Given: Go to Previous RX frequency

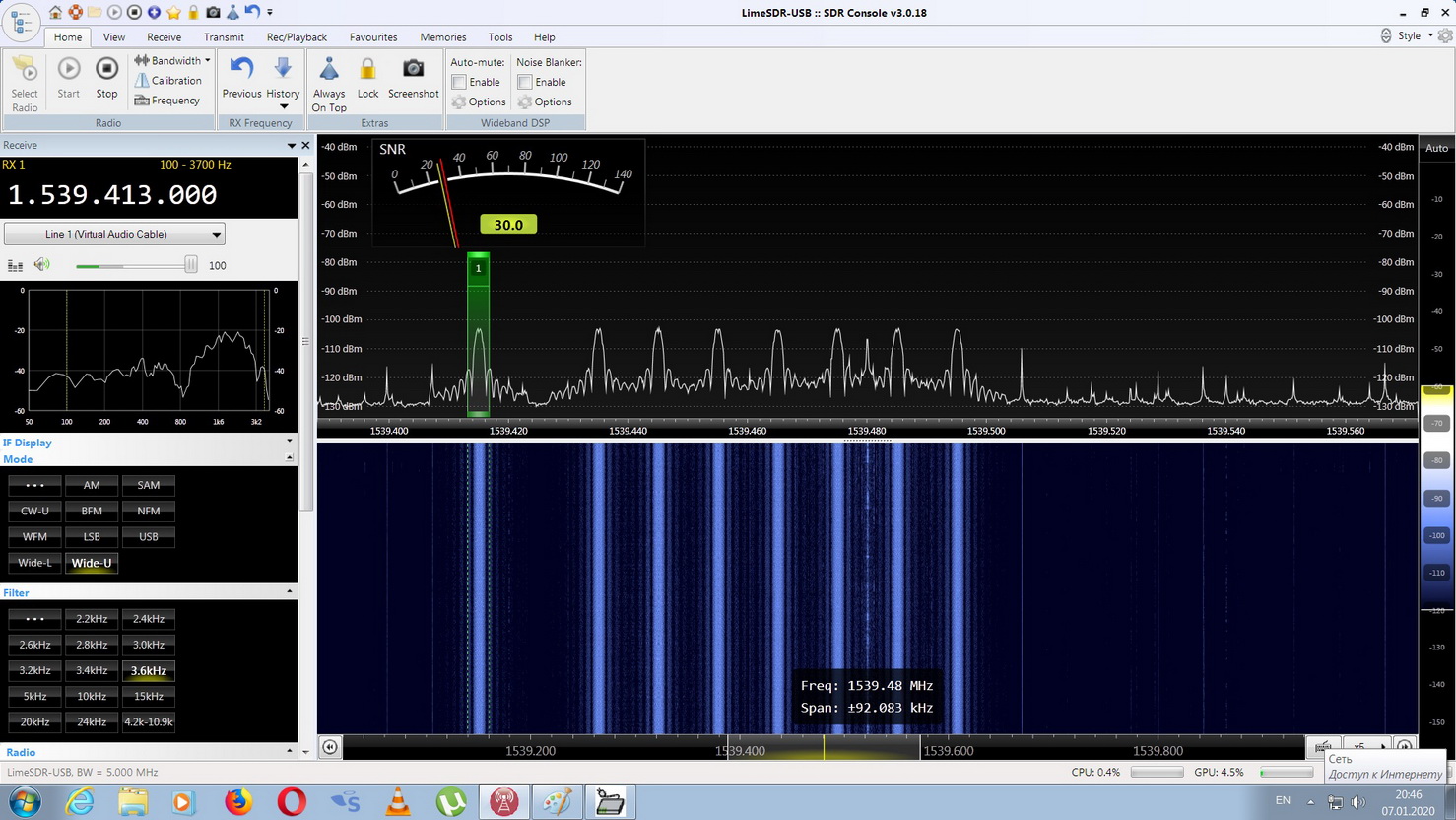Looking at the screenshot, I should [x=241, y=78].
